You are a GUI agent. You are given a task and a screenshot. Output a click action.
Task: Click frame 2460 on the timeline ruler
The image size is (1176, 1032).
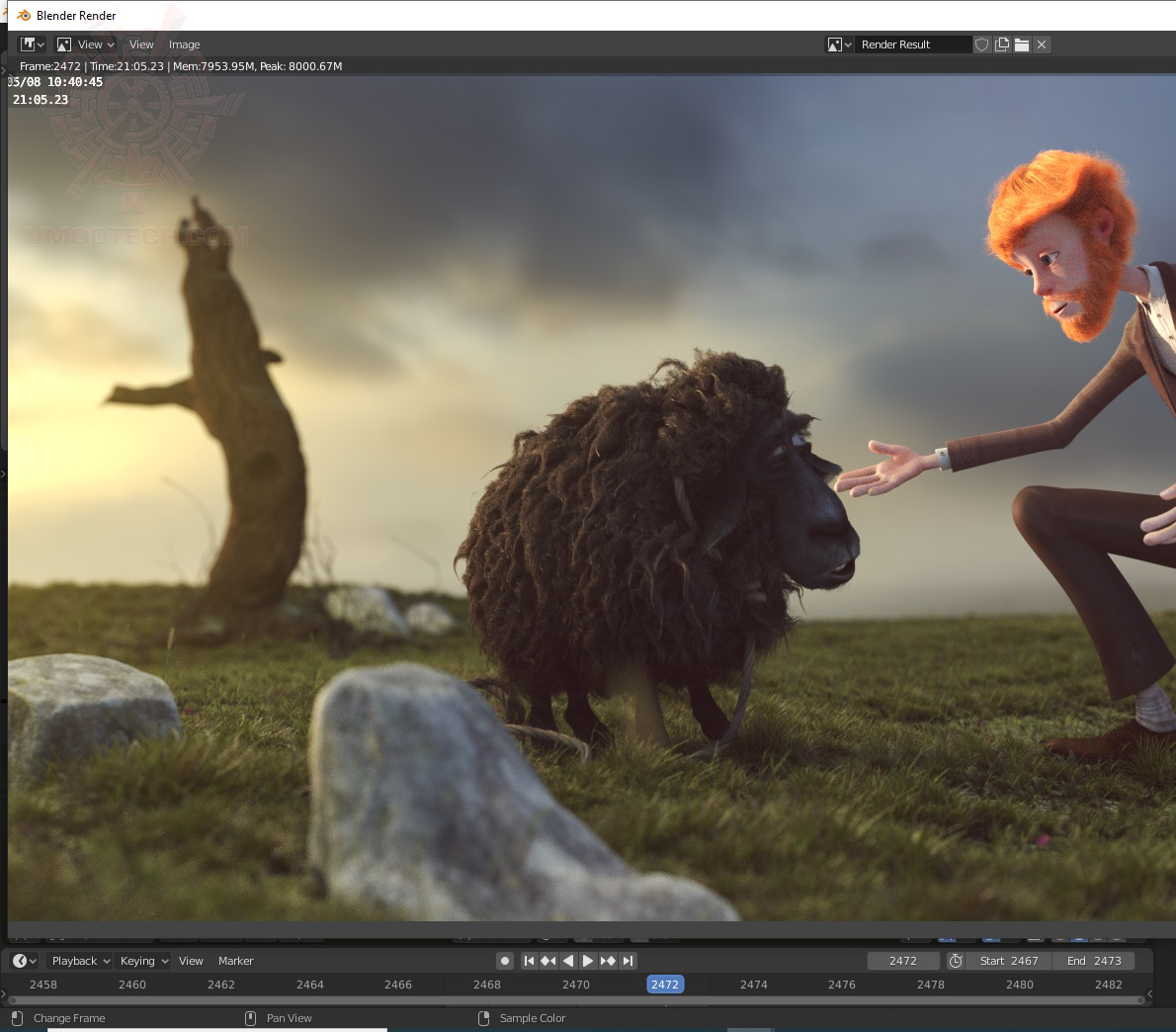tap(132, 985)
